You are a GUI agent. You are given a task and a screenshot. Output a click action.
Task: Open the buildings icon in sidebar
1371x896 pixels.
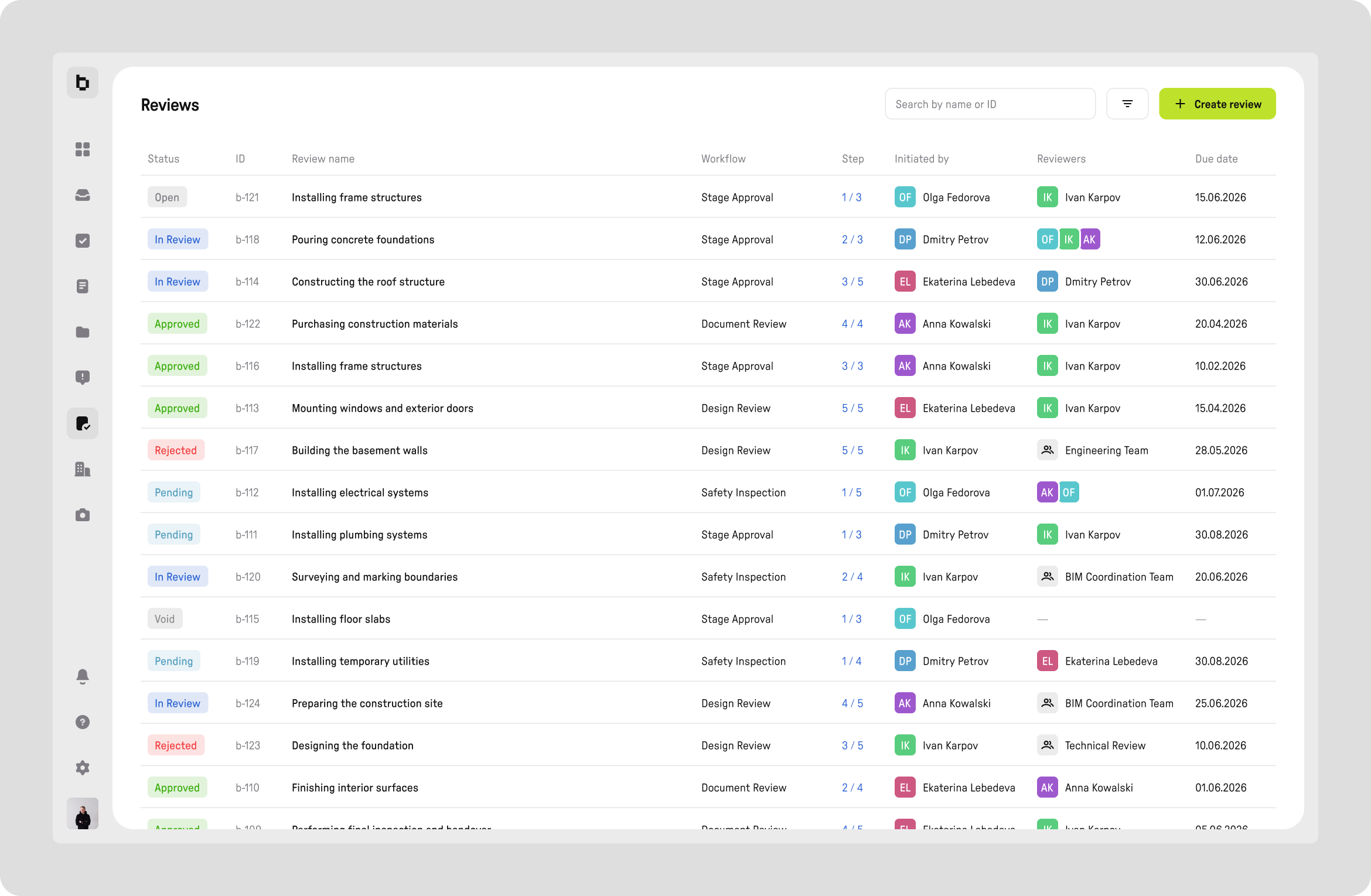[x=83, y=469]
